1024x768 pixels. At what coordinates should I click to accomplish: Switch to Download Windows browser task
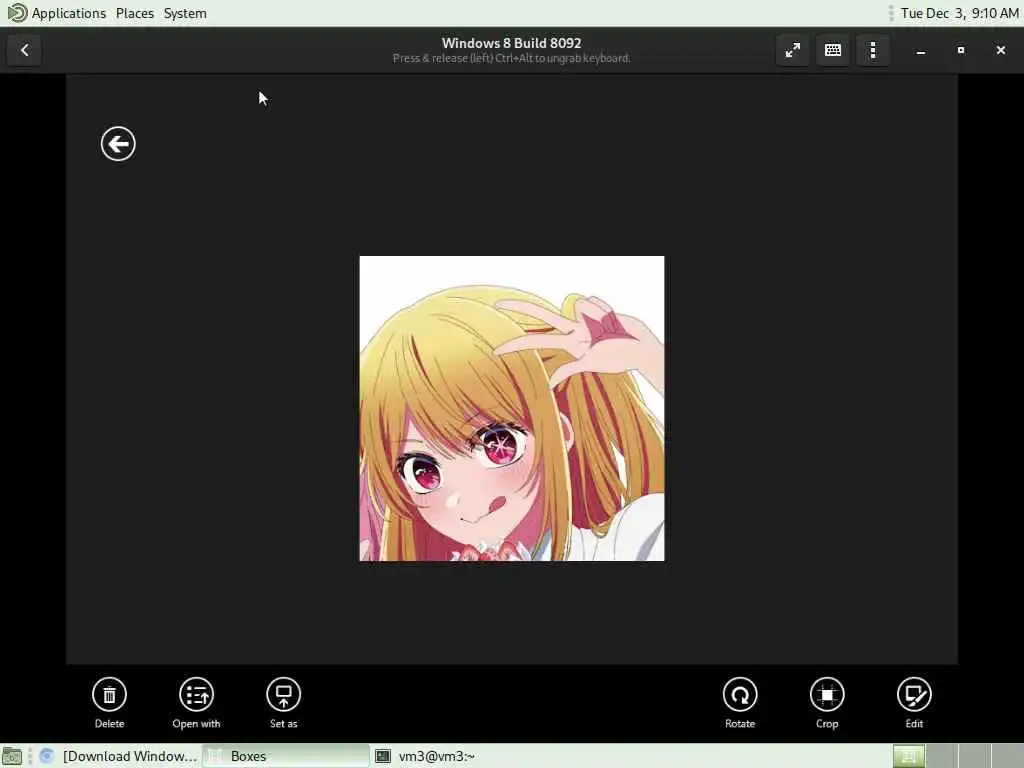click(x=118, y=756)
